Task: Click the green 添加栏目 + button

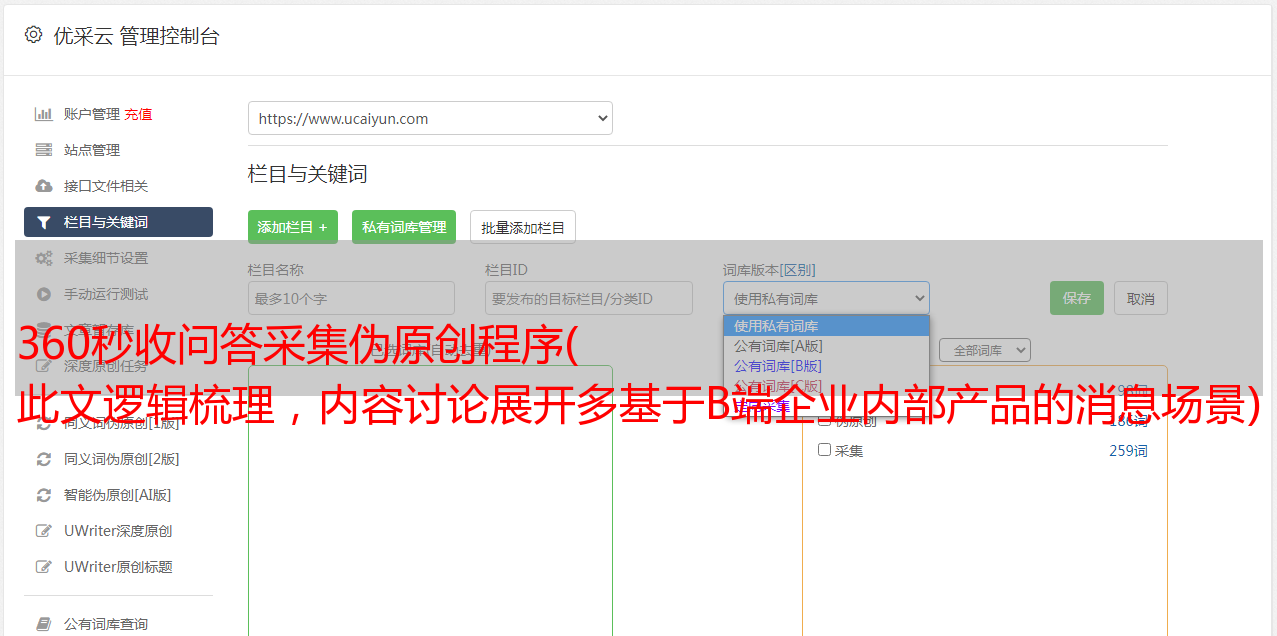Action: 293,227
